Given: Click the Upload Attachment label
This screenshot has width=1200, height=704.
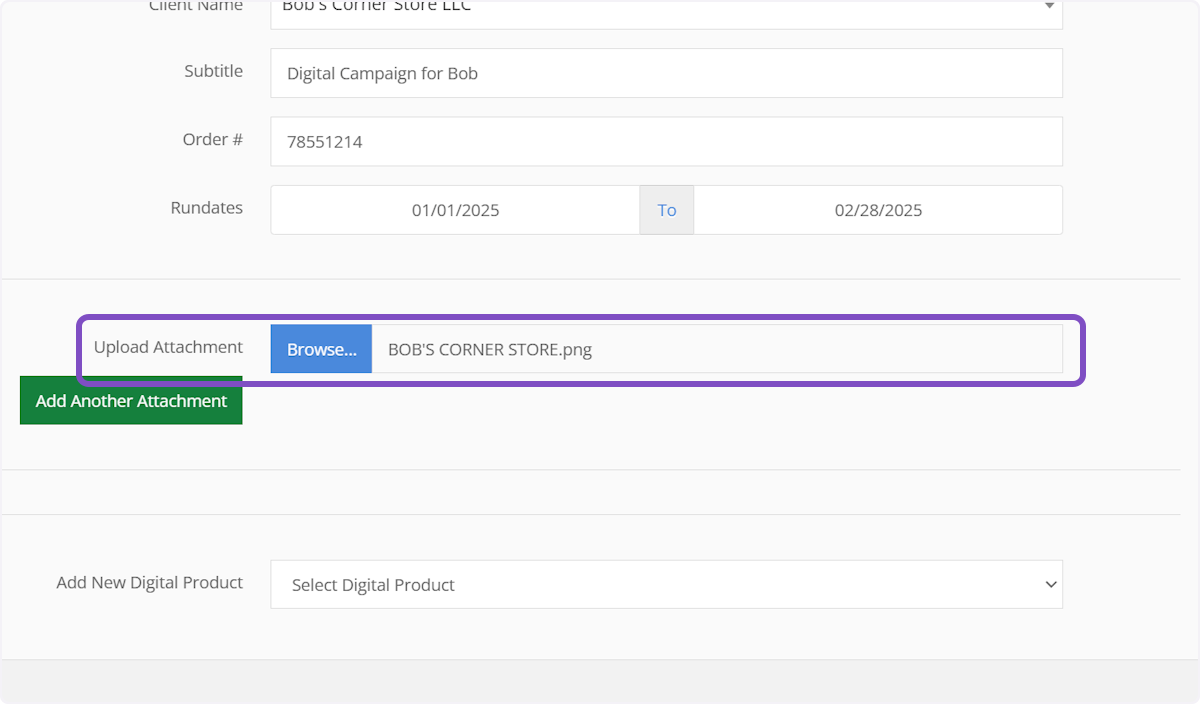Looking at the screenshot, I should [168, 347].
